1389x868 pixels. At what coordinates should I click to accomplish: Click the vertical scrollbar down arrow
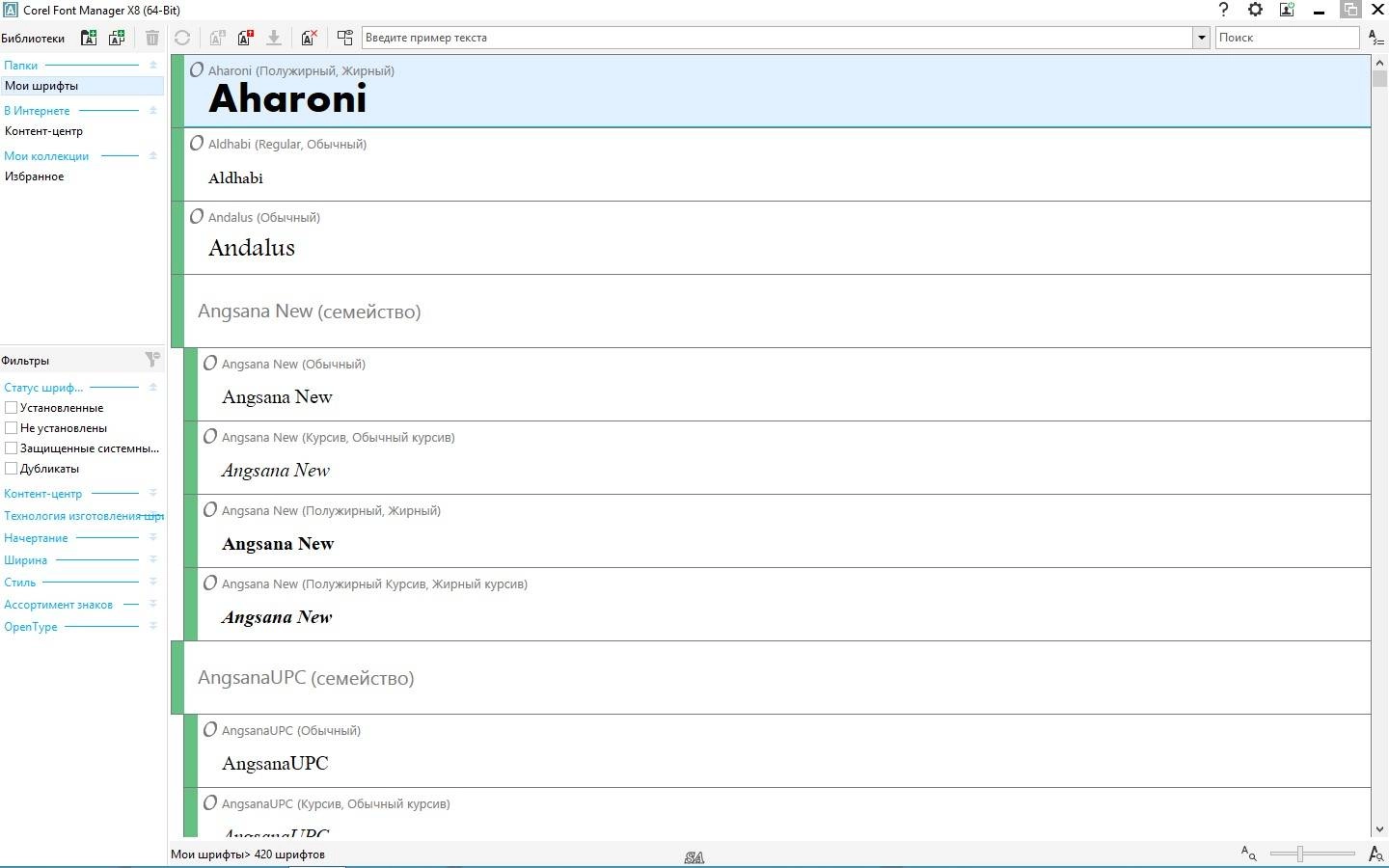pos(1379,828)
